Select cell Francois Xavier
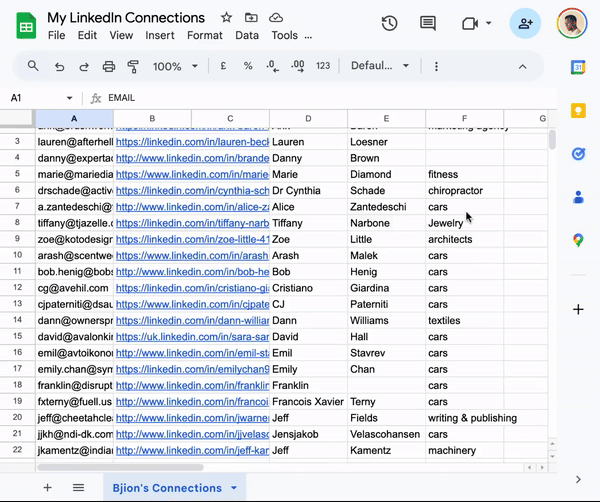This screenshot has width=600, height=502. [308, 402]
